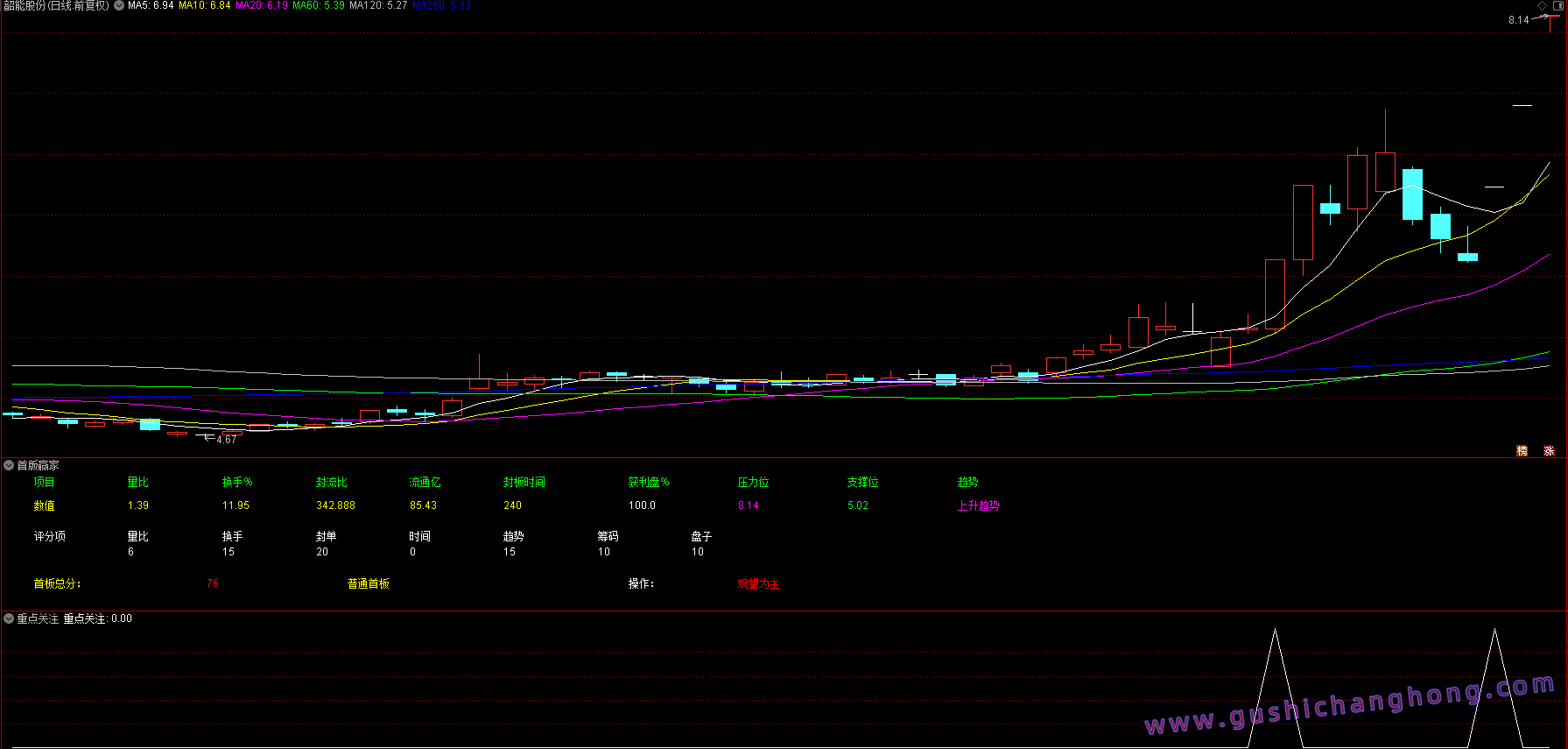Expand the 首板赢家 indicator dropdown arrow
The height and width of the screenshot is (749, 1568).
click(x=9, y=465)
